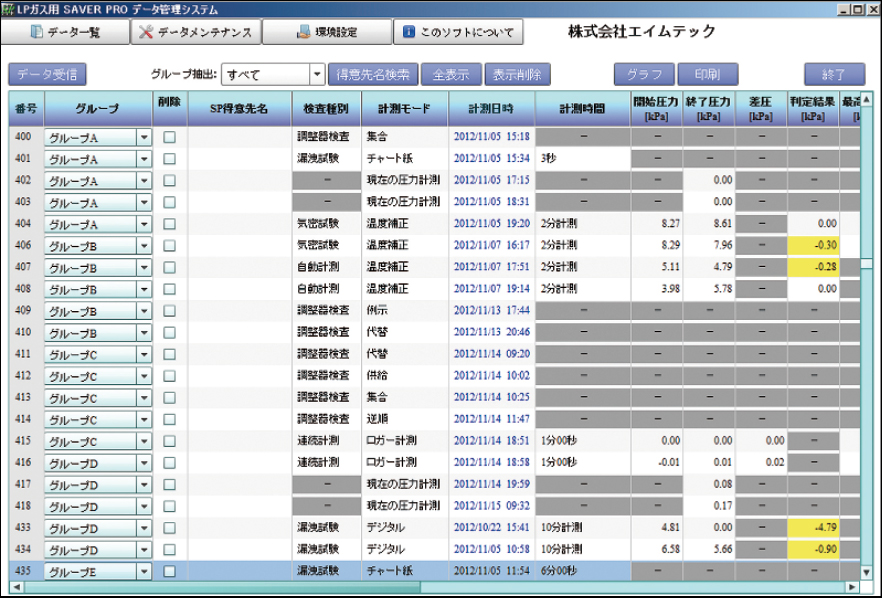Open the group dropdown for row 403
Screen dimensions: 882x598
tap(144, 203)
